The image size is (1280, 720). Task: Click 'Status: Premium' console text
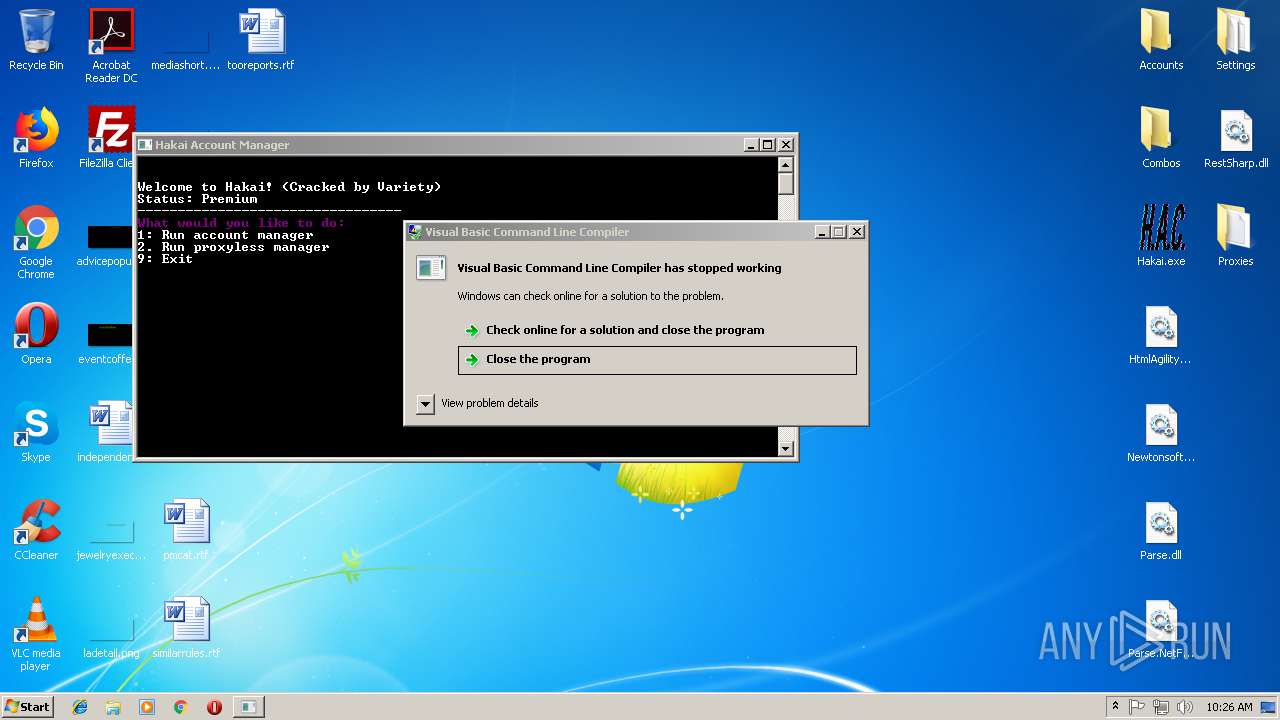tap(197, 199)
